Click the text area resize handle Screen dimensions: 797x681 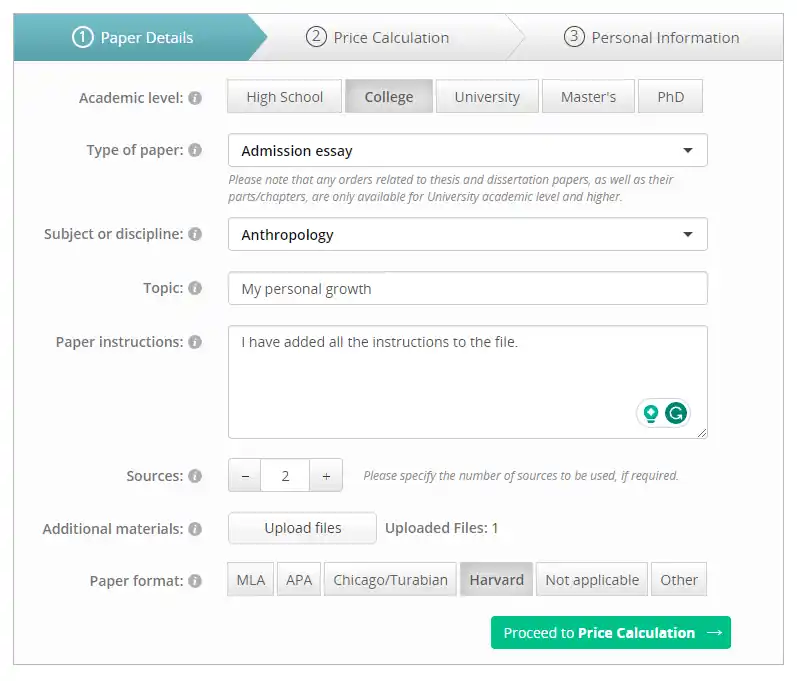click(702, 433)
